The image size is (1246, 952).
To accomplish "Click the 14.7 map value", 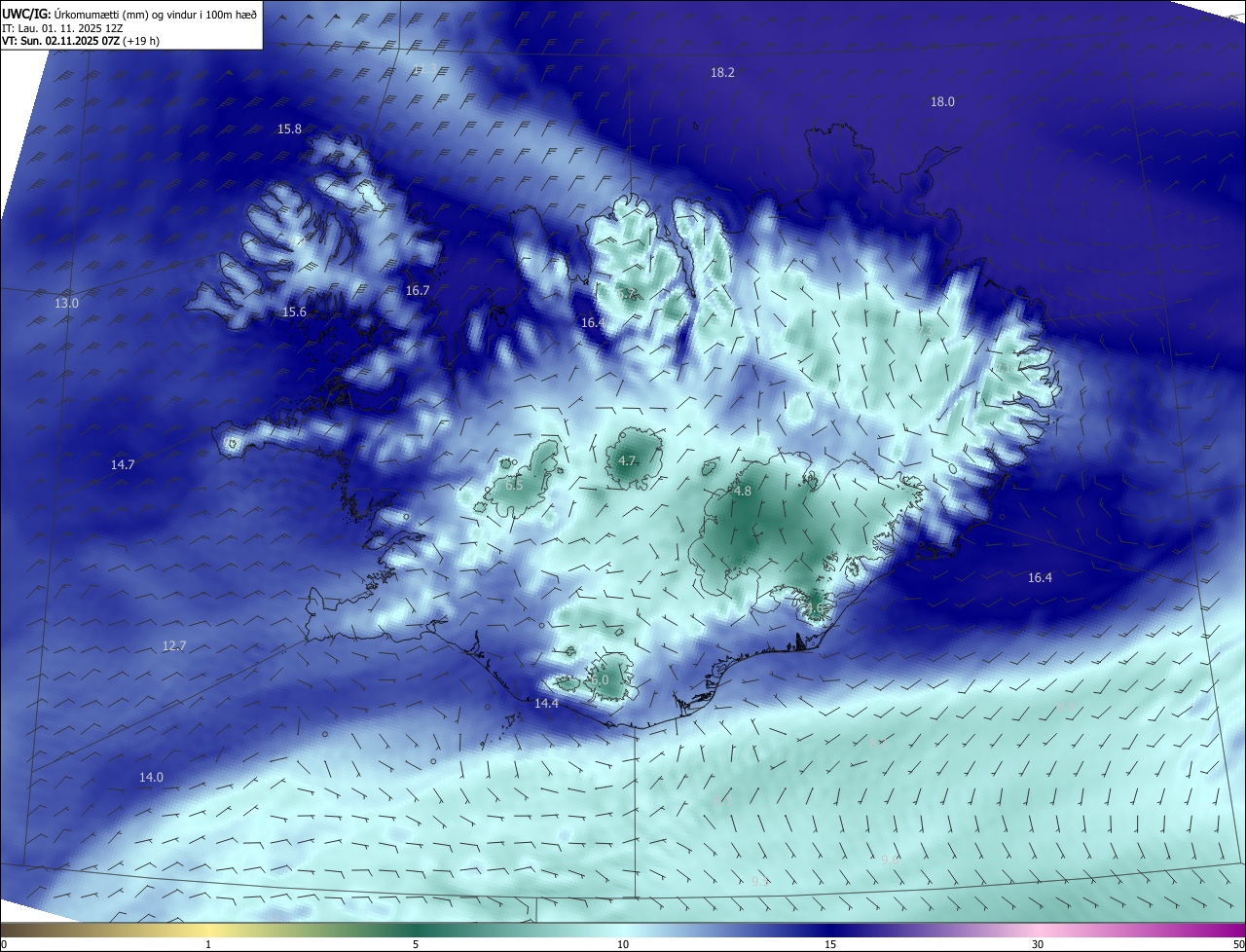I will tap(123, 465).
